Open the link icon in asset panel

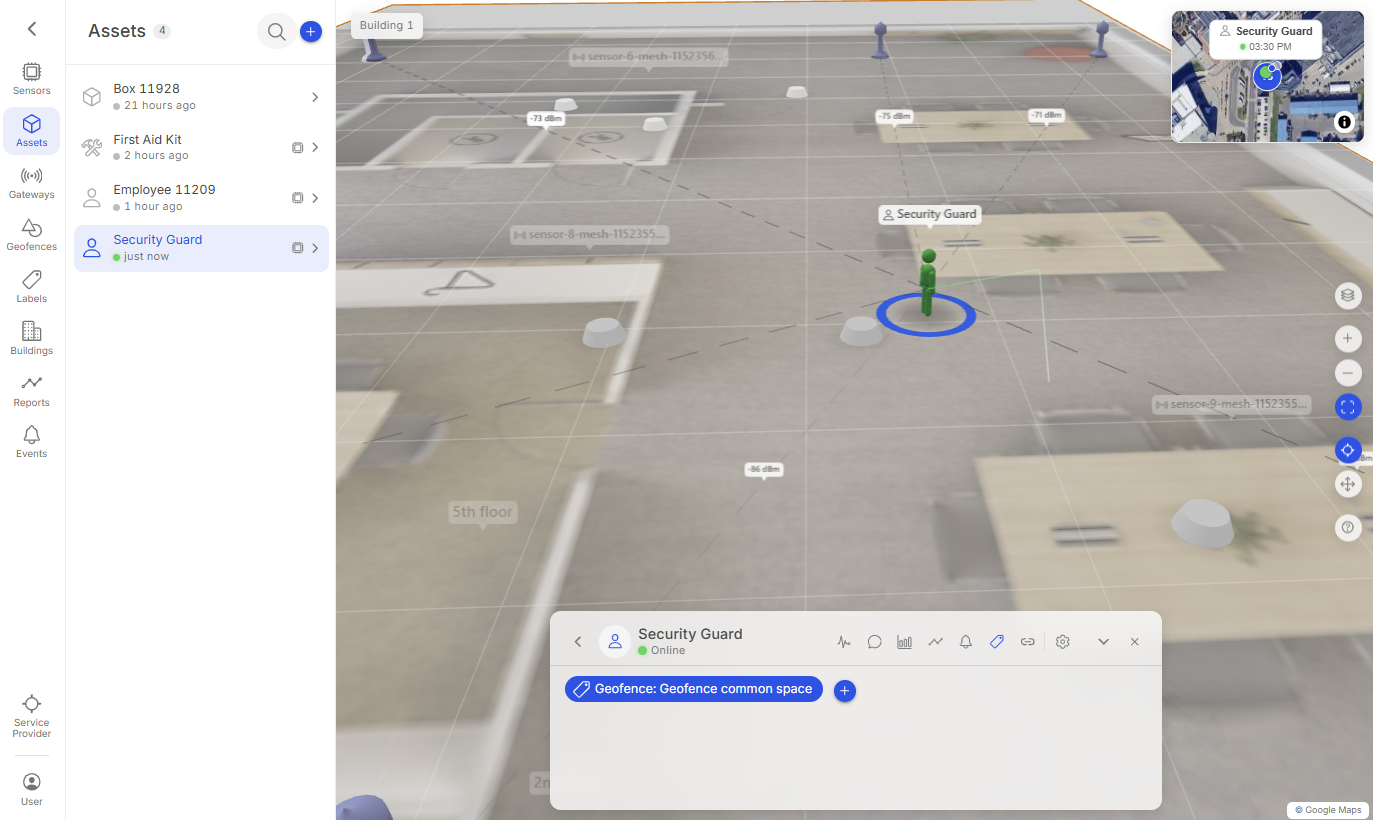coord(1027,642)
